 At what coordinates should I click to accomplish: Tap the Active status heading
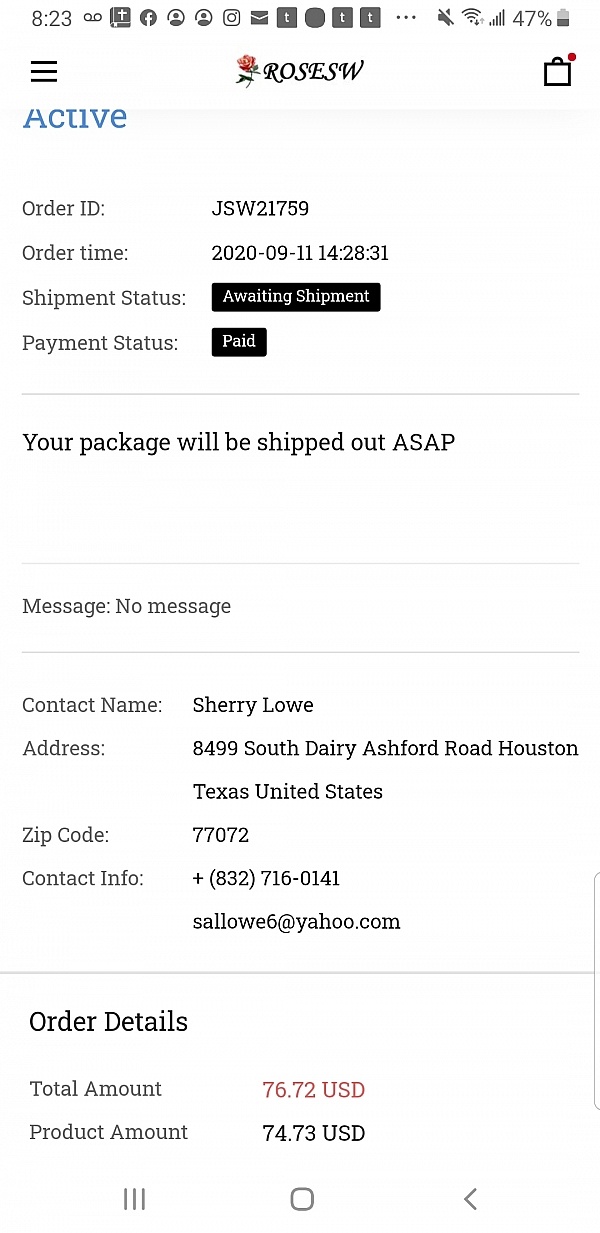tap(75, 118)
